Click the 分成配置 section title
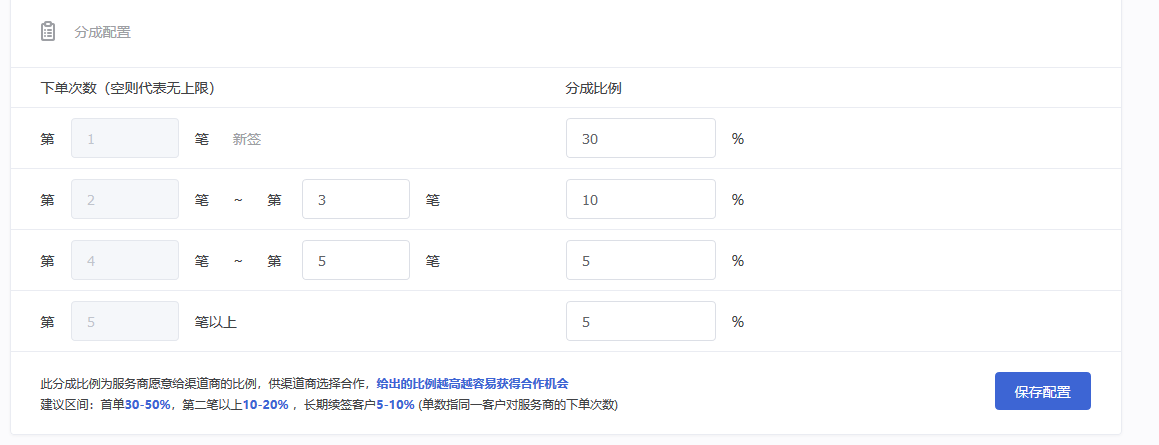This screenshot has height=445, width=1159. click(x=103, y=33)
